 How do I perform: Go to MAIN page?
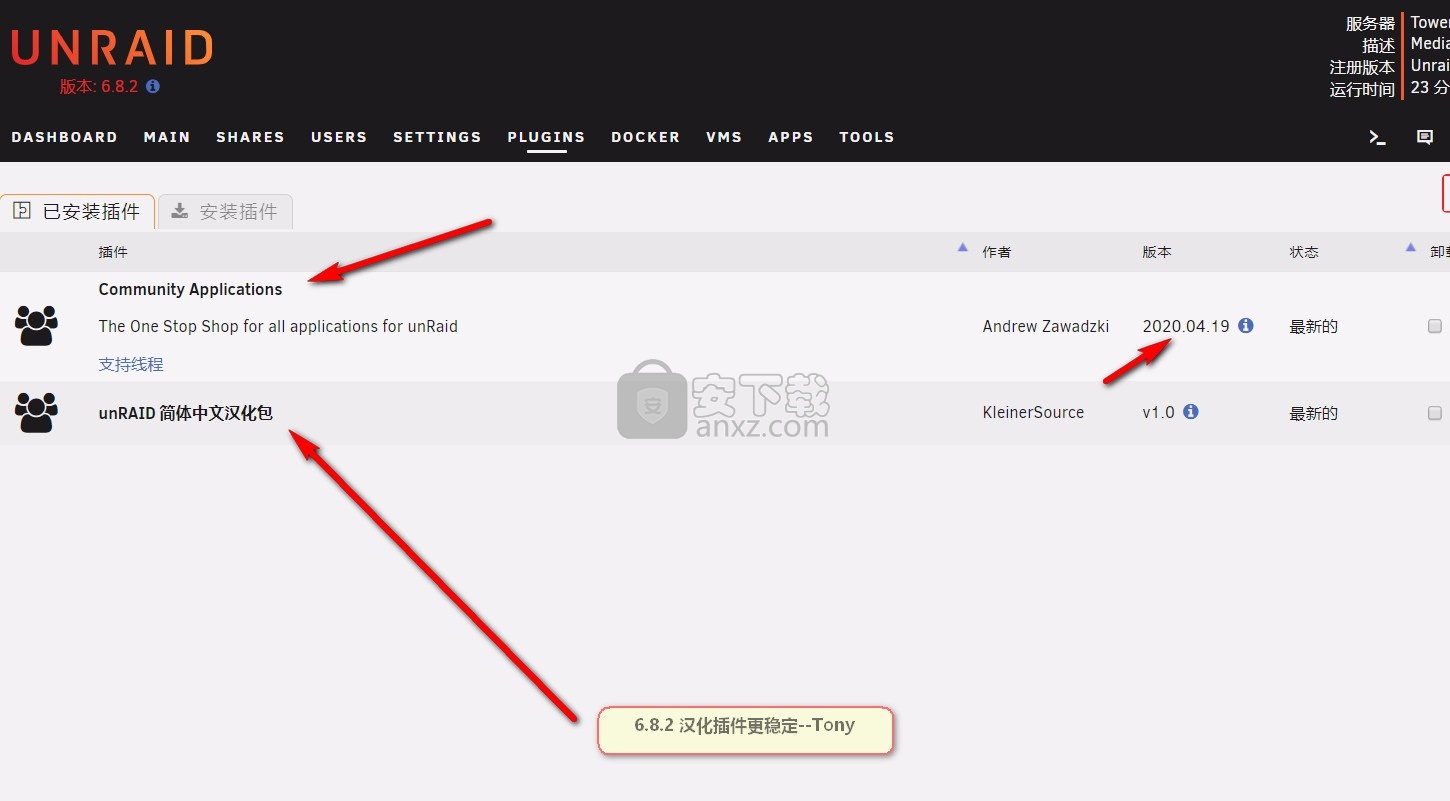click(167, 137)
